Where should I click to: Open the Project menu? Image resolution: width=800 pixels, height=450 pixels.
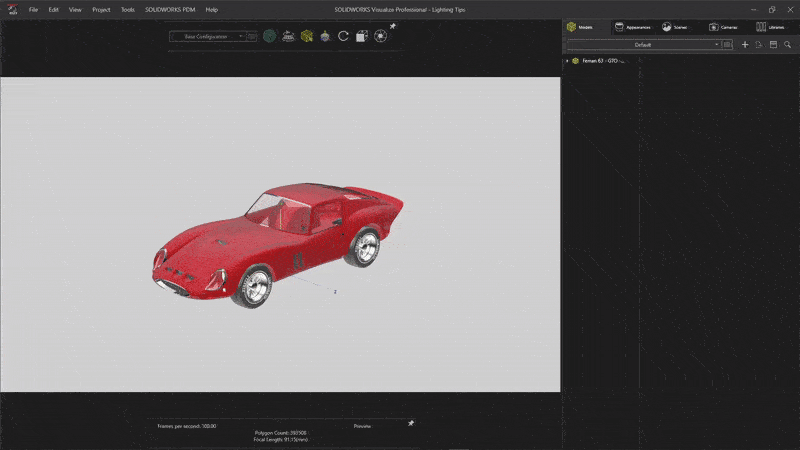[x=101, y=10]
